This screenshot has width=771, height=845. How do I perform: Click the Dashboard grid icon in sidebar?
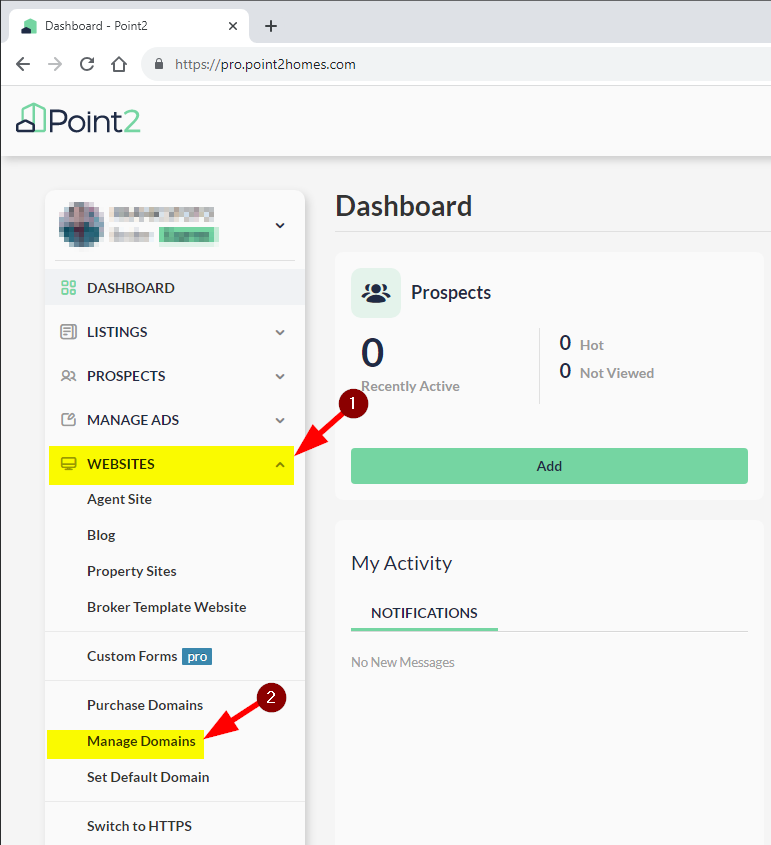(x=68, y=288)
